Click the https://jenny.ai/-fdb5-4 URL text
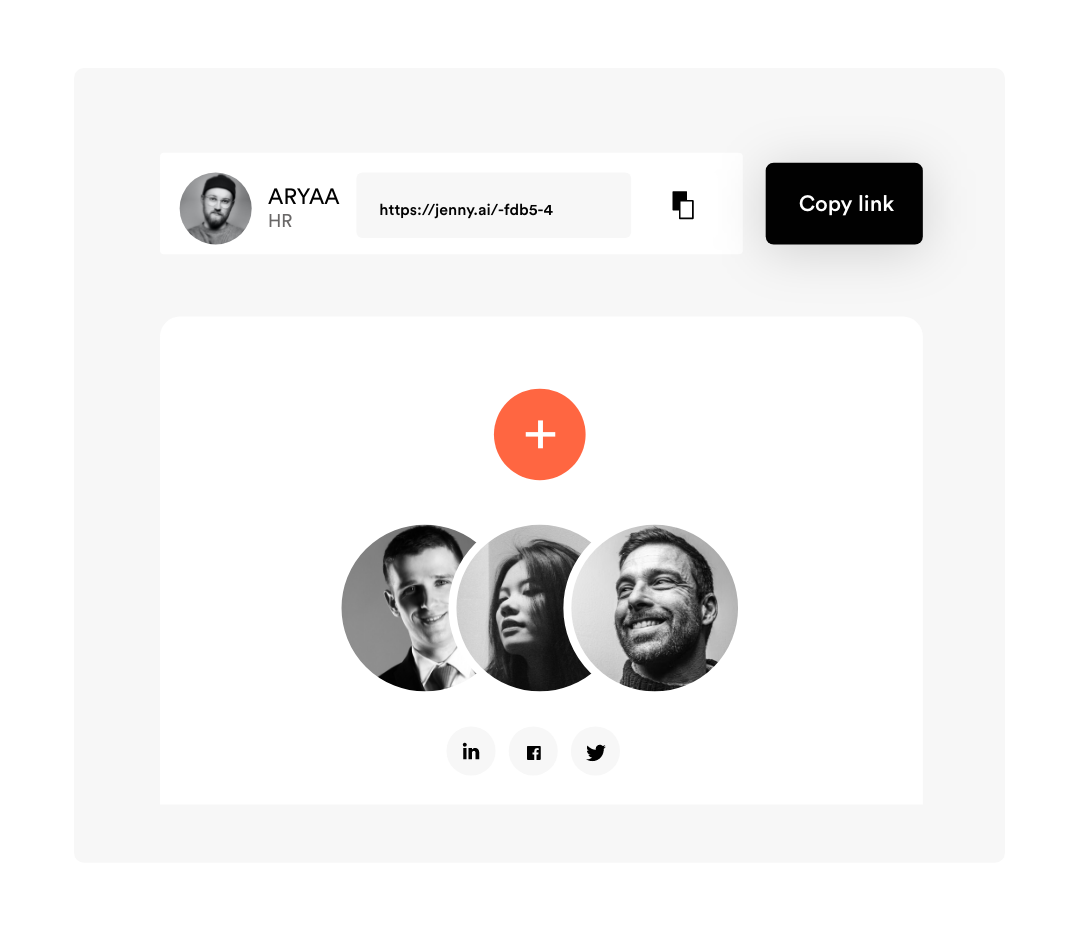 466,209
